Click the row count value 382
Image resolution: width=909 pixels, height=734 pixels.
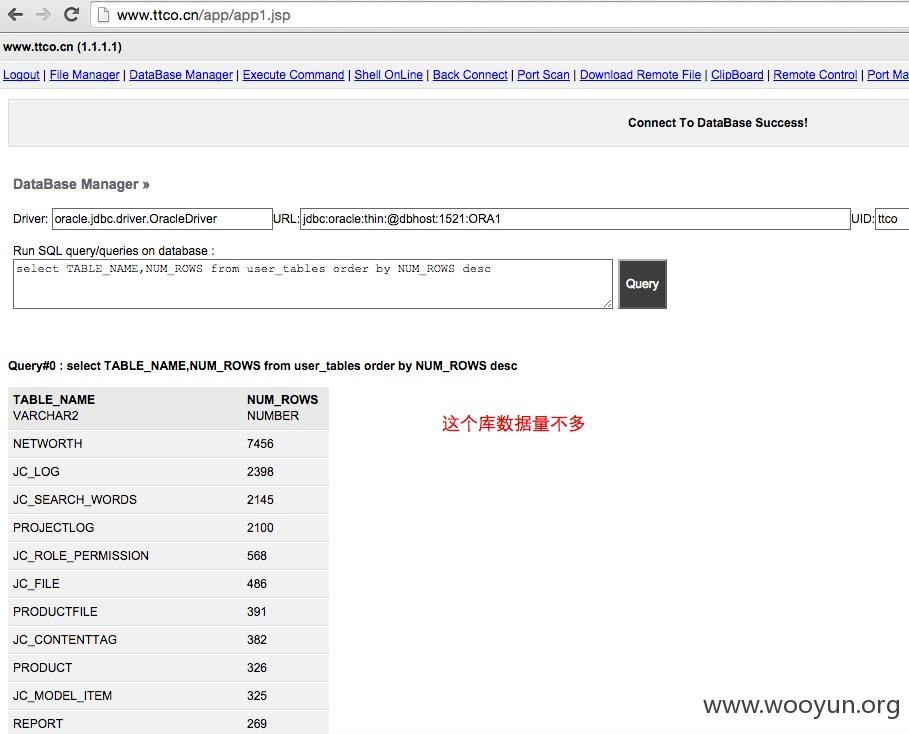257,639
